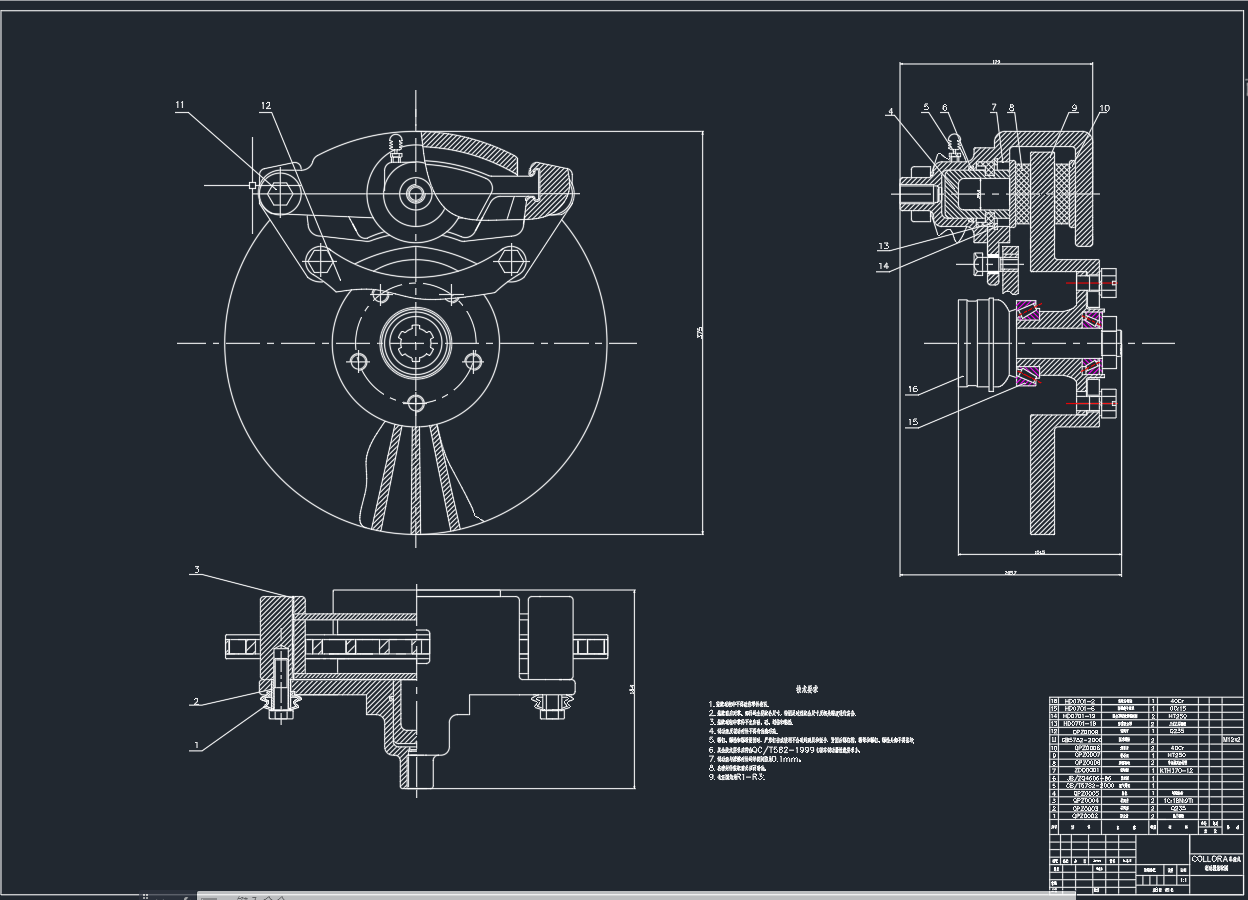Select callout number 5 on side section view
The width and height of the screenshot is (1248, 900).
coord(926,107)
